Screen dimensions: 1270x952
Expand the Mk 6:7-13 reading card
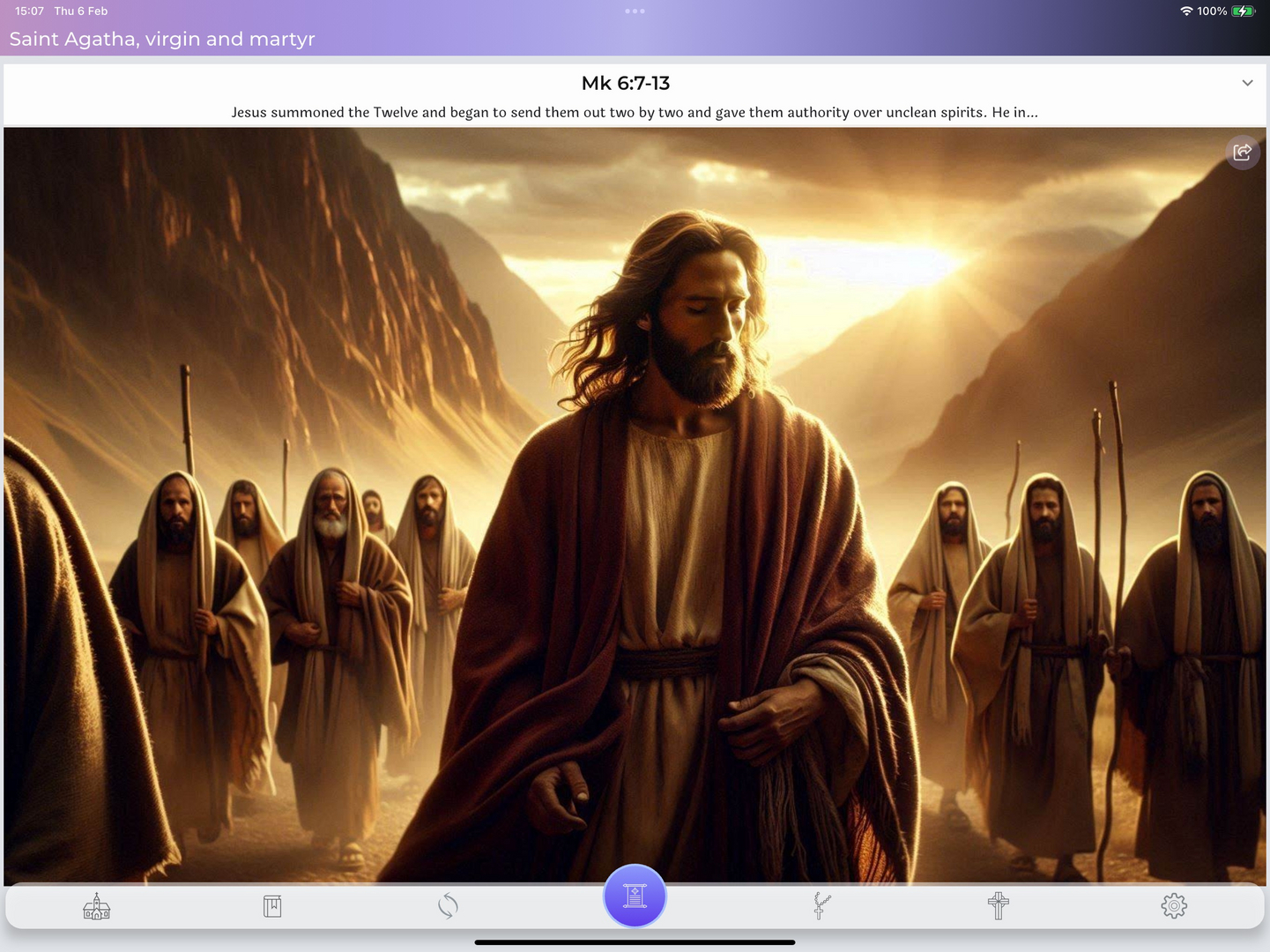coord(626,83)
